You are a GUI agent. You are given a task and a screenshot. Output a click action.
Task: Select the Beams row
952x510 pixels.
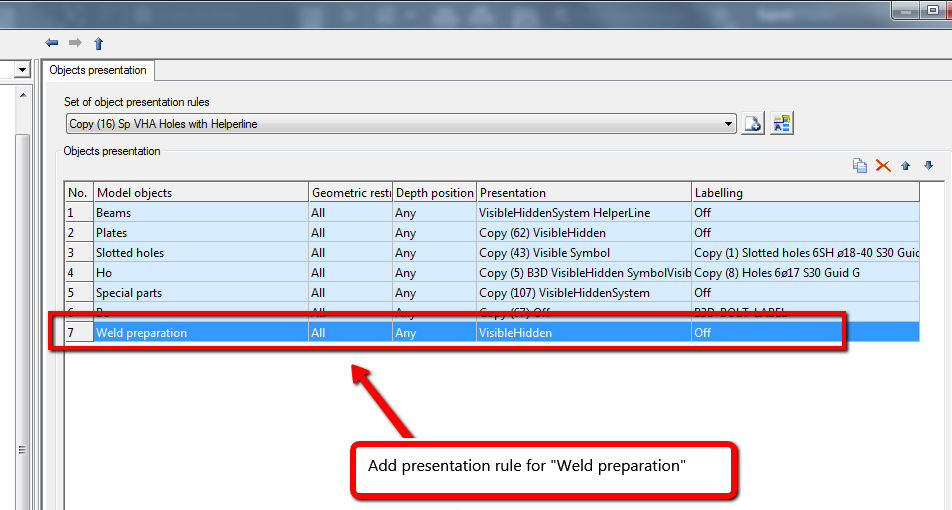[x=492, y=212]
